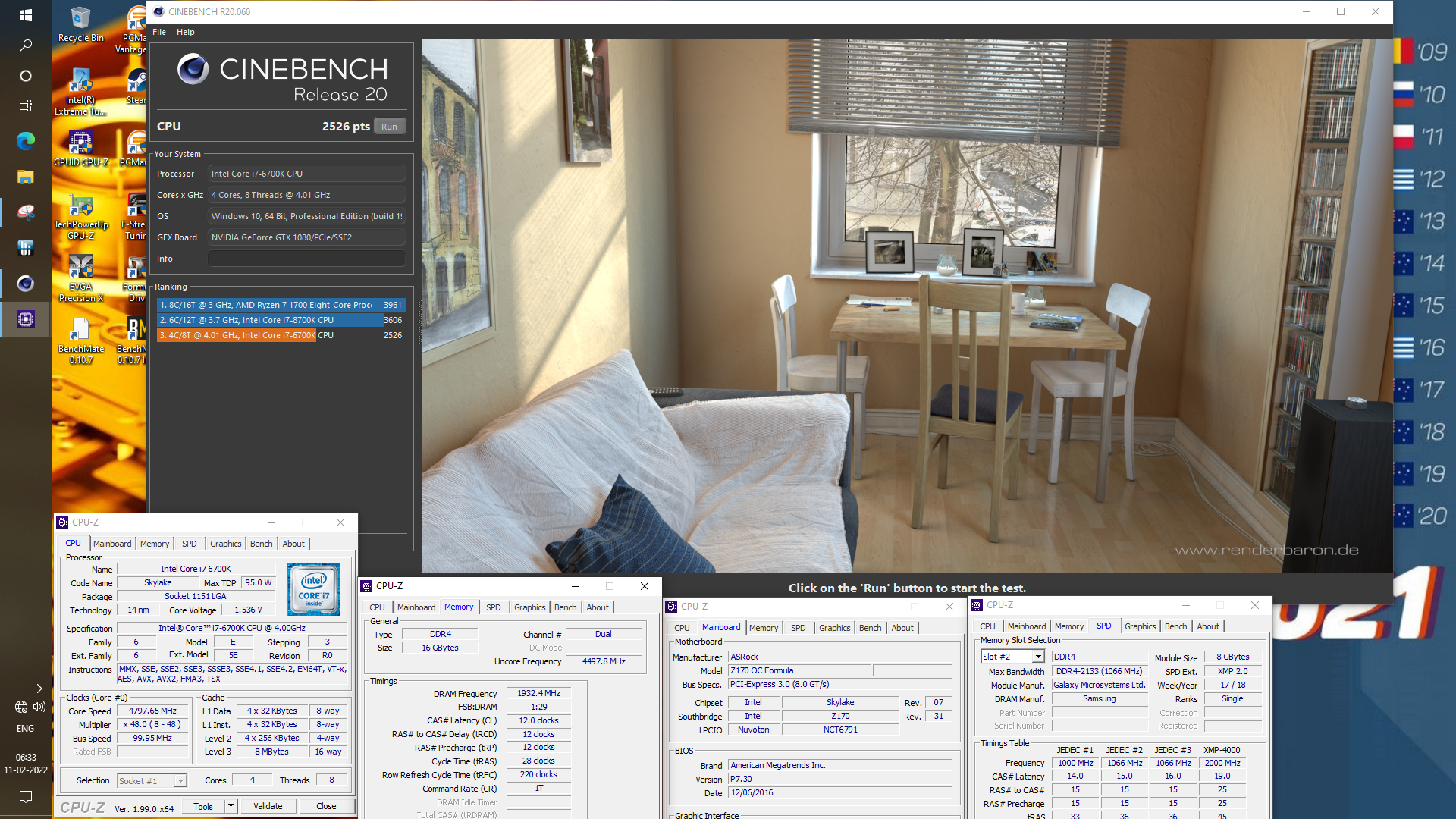
Task: Click Uncore Frequency 4497.8 MHz value
Action: point(604,661)
